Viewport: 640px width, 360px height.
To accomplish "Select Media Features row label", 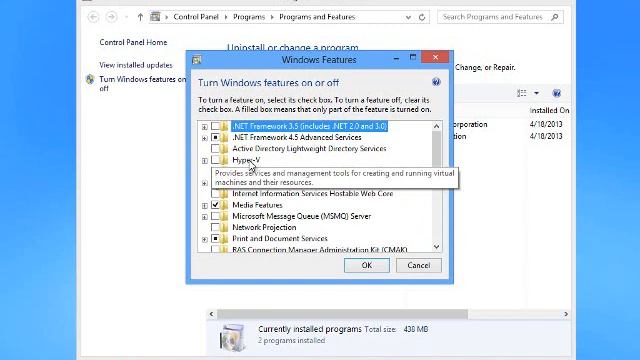I will [x=257, y=205].
